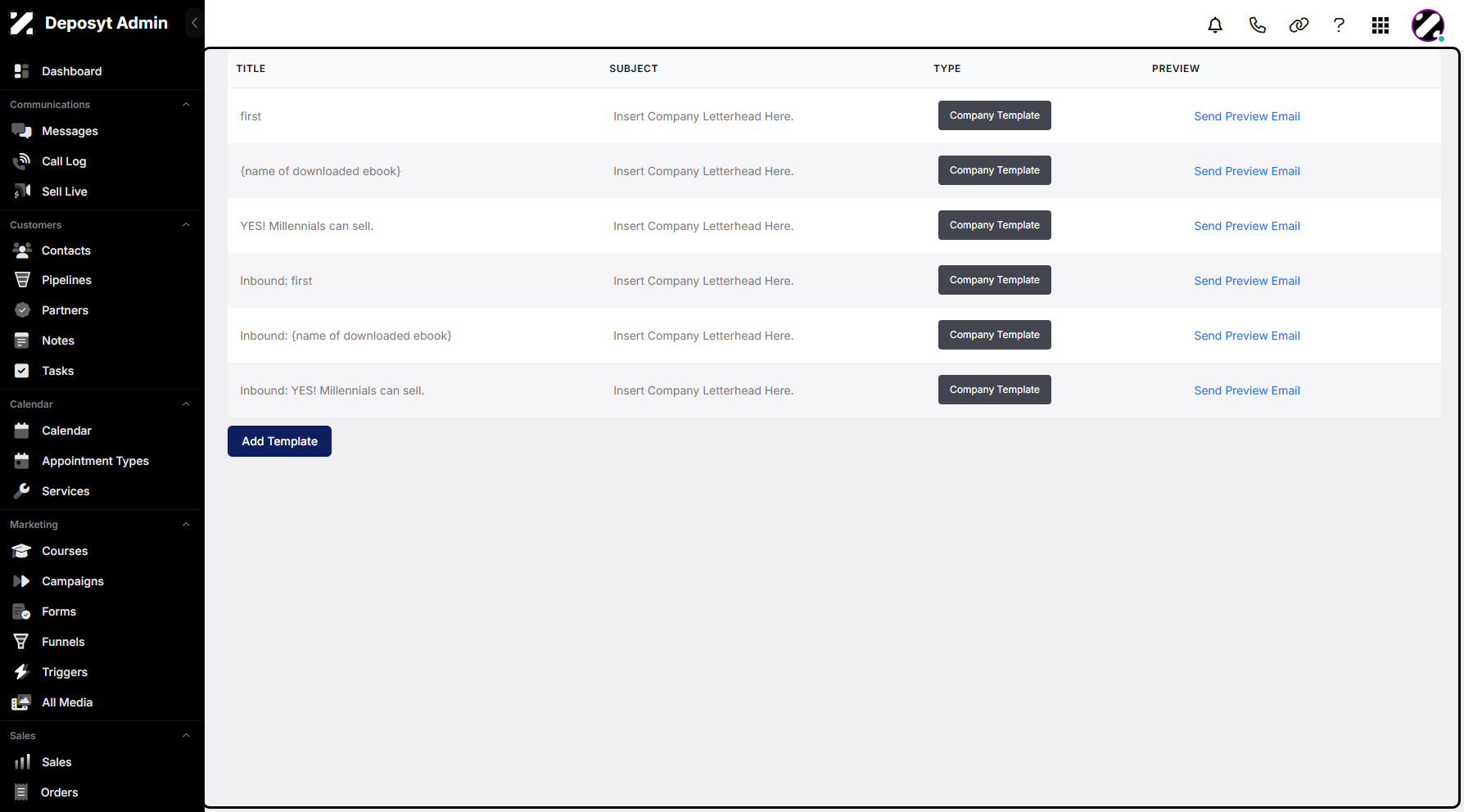The width and height of the screenshot is (1464, 812).
Task: Open the notifications bell
Action: tap(1215, 25)
